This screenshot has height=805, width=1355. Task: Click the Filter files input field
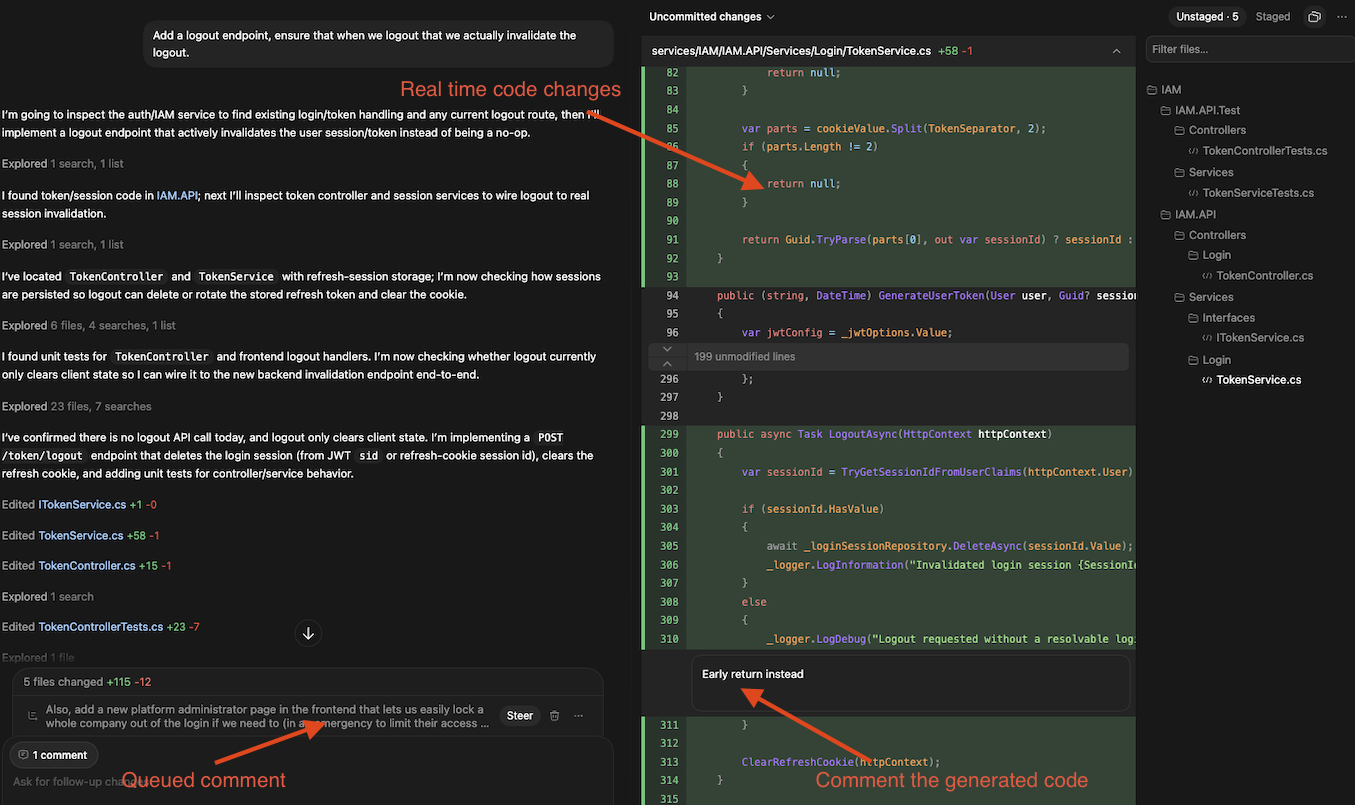(x=1248, y=49)
